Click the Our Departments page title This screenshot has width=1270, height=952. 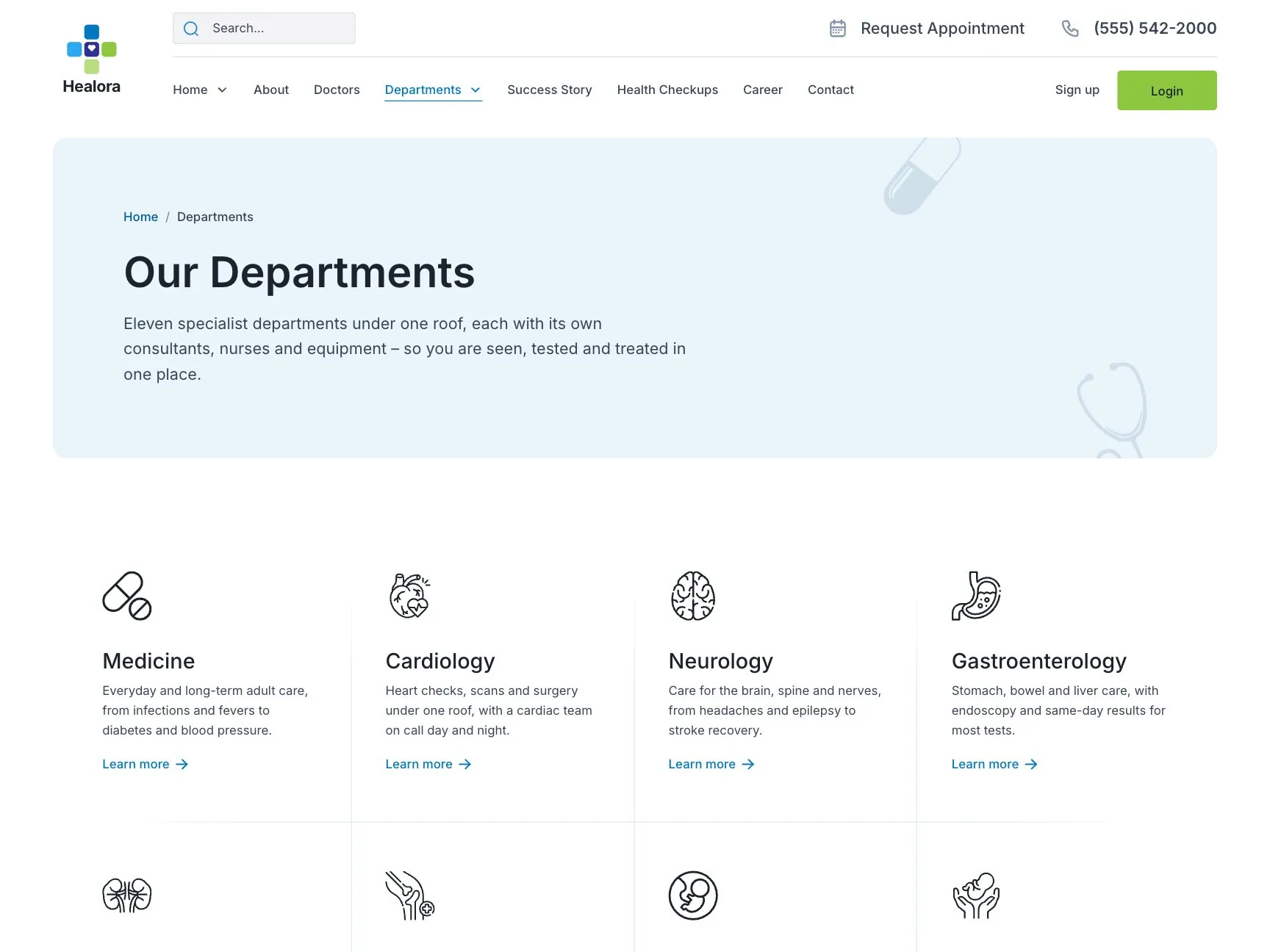(x=299, y=273)
